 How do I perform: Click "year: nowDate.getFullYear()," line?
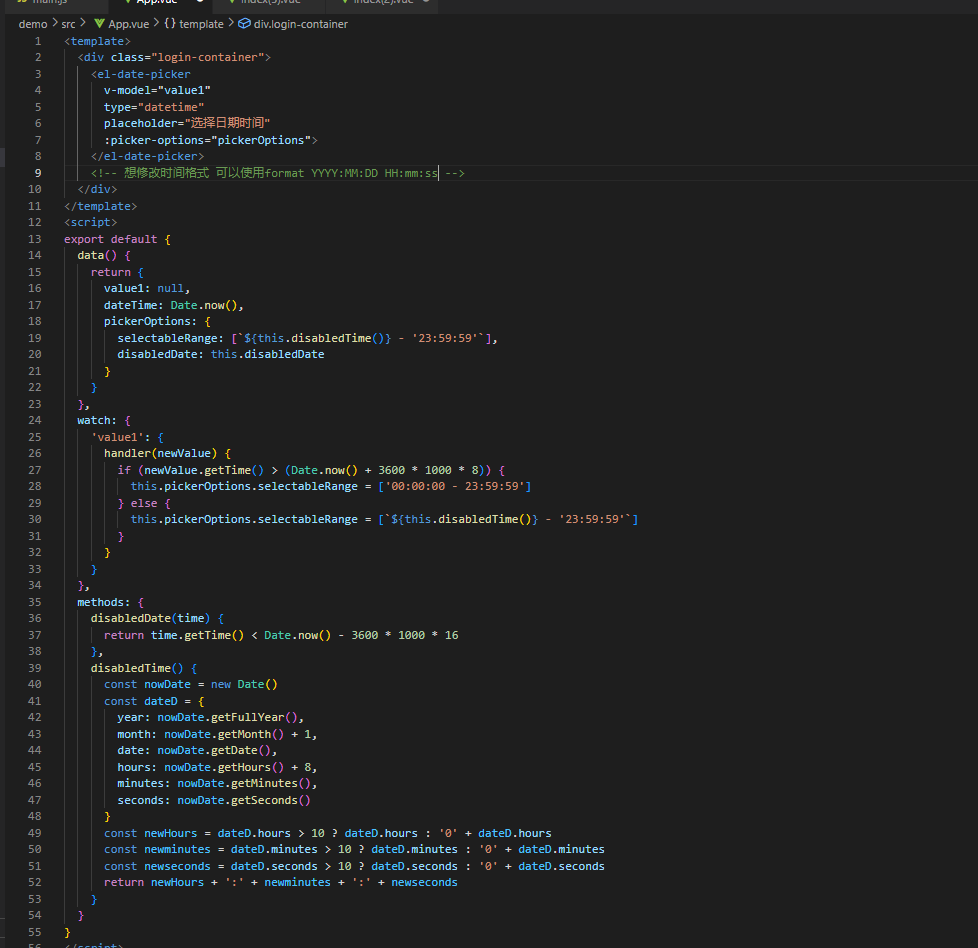click(x=211, y=718)
